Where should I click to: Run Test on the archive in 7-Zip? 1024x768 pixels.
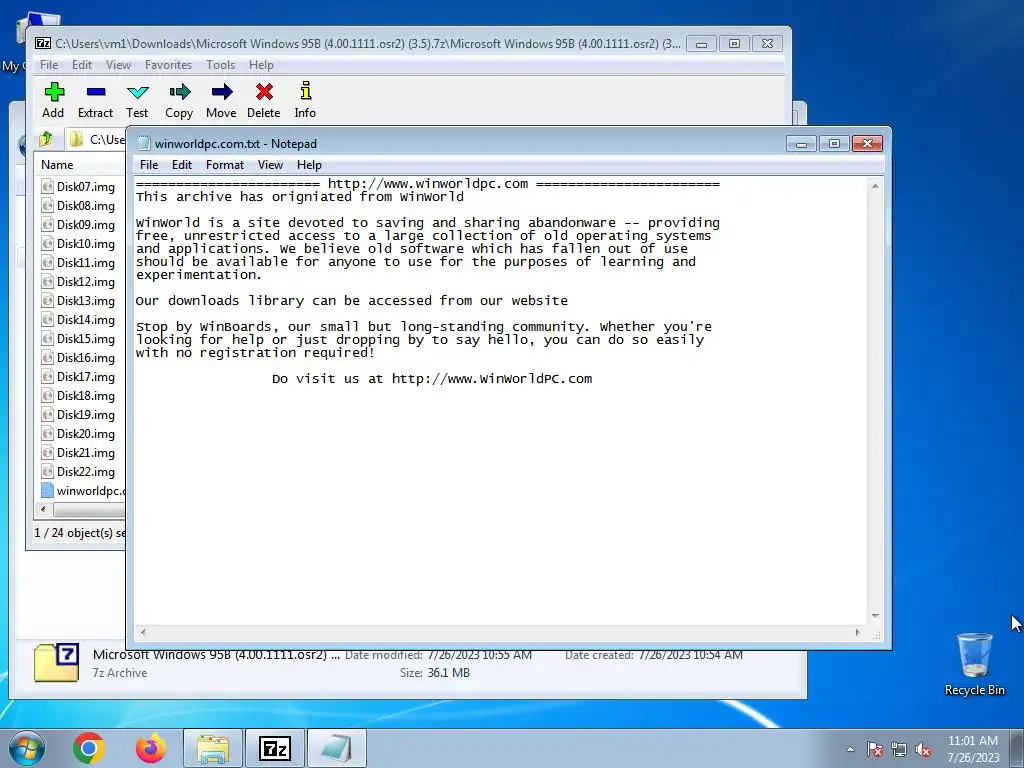point(137,100)
